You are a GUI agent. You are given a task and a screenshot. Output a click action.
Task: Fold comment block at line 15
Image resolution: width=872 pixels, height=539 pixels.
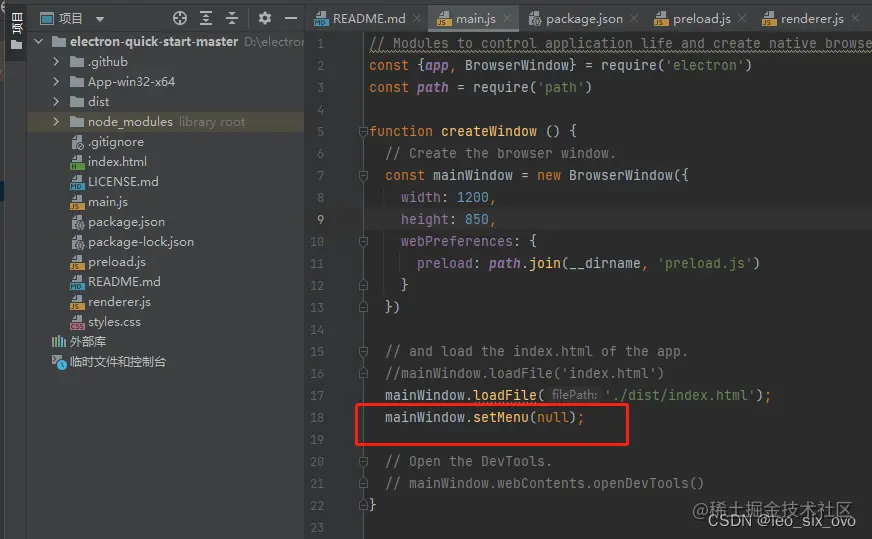(x=363, y=352)
